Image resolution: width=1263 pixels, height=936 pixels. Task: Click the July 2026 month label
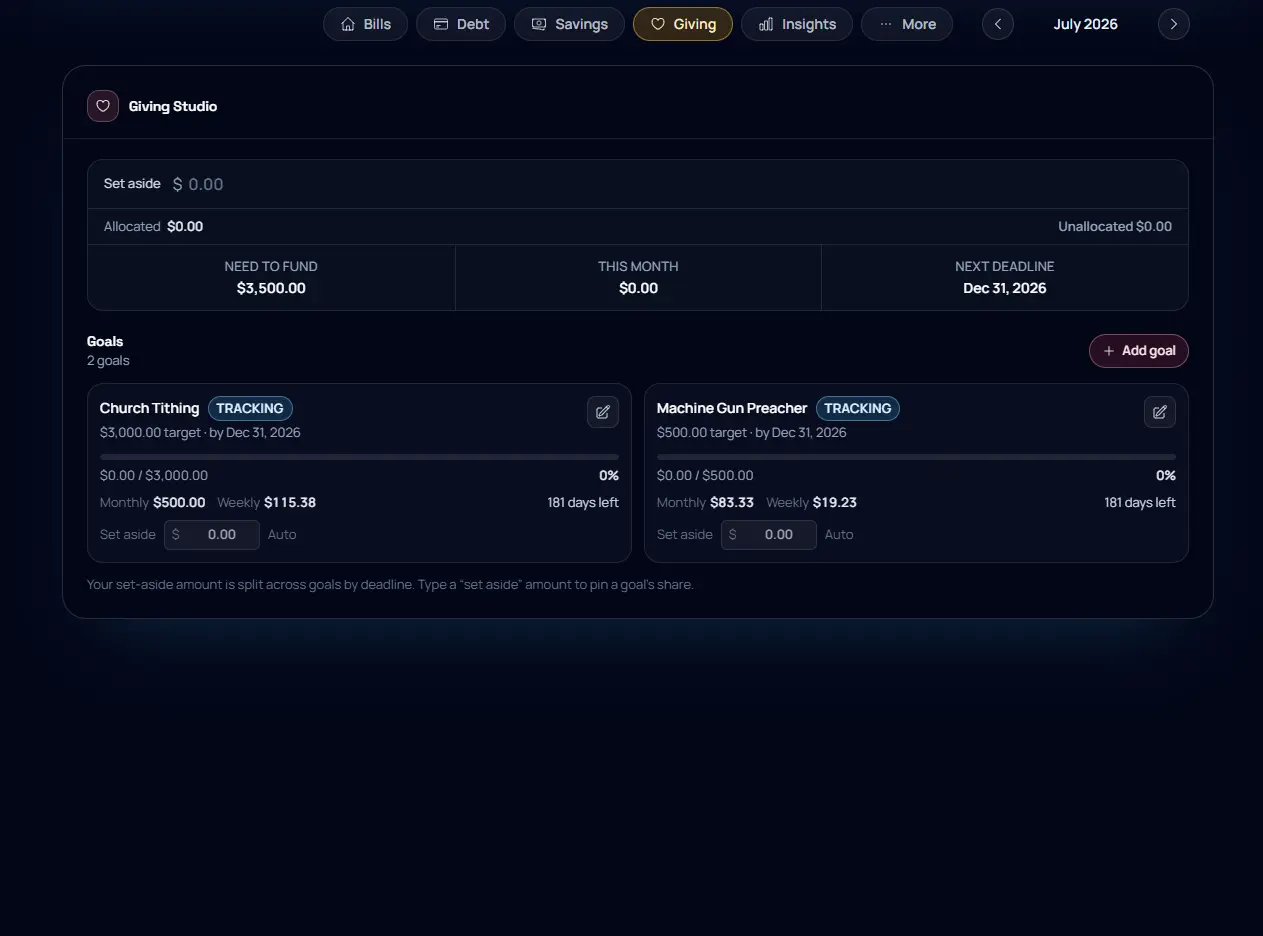pos(1086,24)
